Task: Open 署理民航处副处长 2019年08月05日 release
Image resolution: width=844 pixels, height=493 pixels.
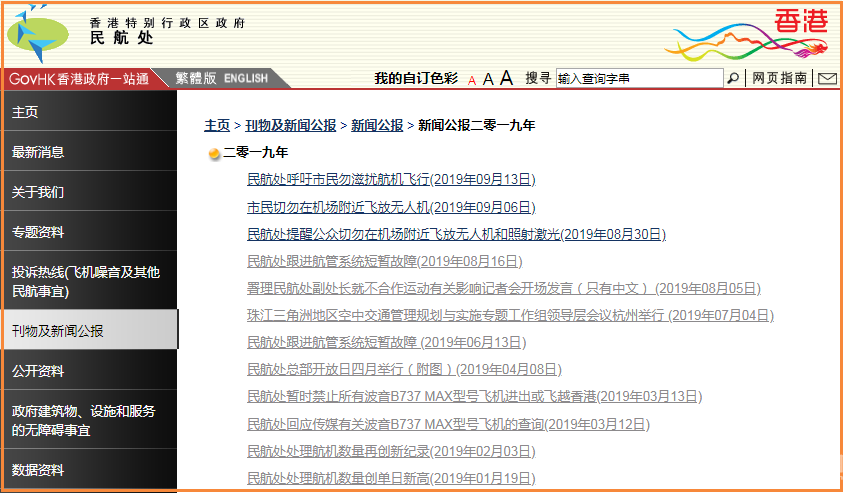Action: 504,288
